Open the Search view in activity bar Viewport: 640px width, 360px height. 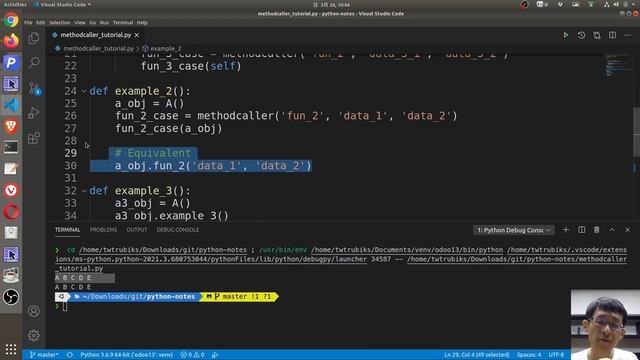click(34, 62)
